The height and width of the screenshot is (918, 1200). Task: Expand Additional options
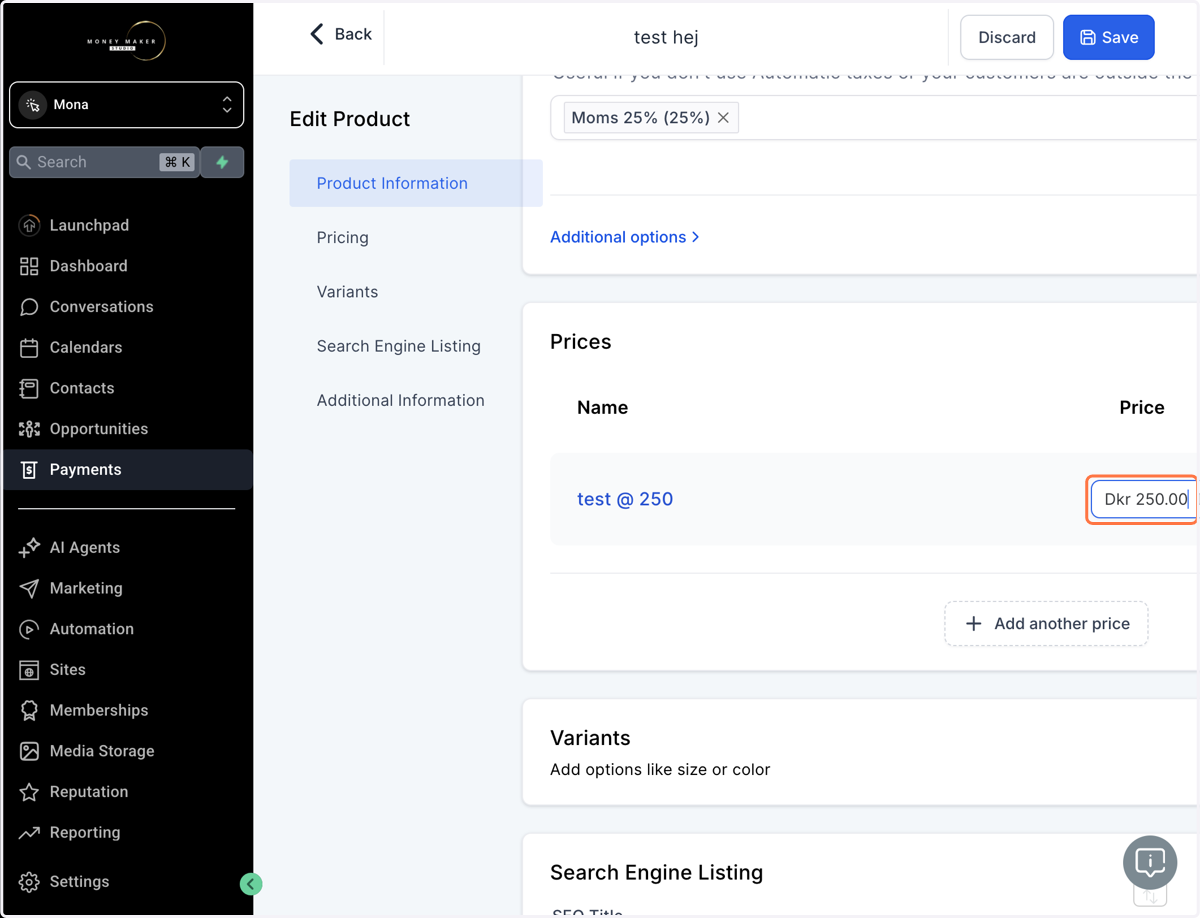624,237
